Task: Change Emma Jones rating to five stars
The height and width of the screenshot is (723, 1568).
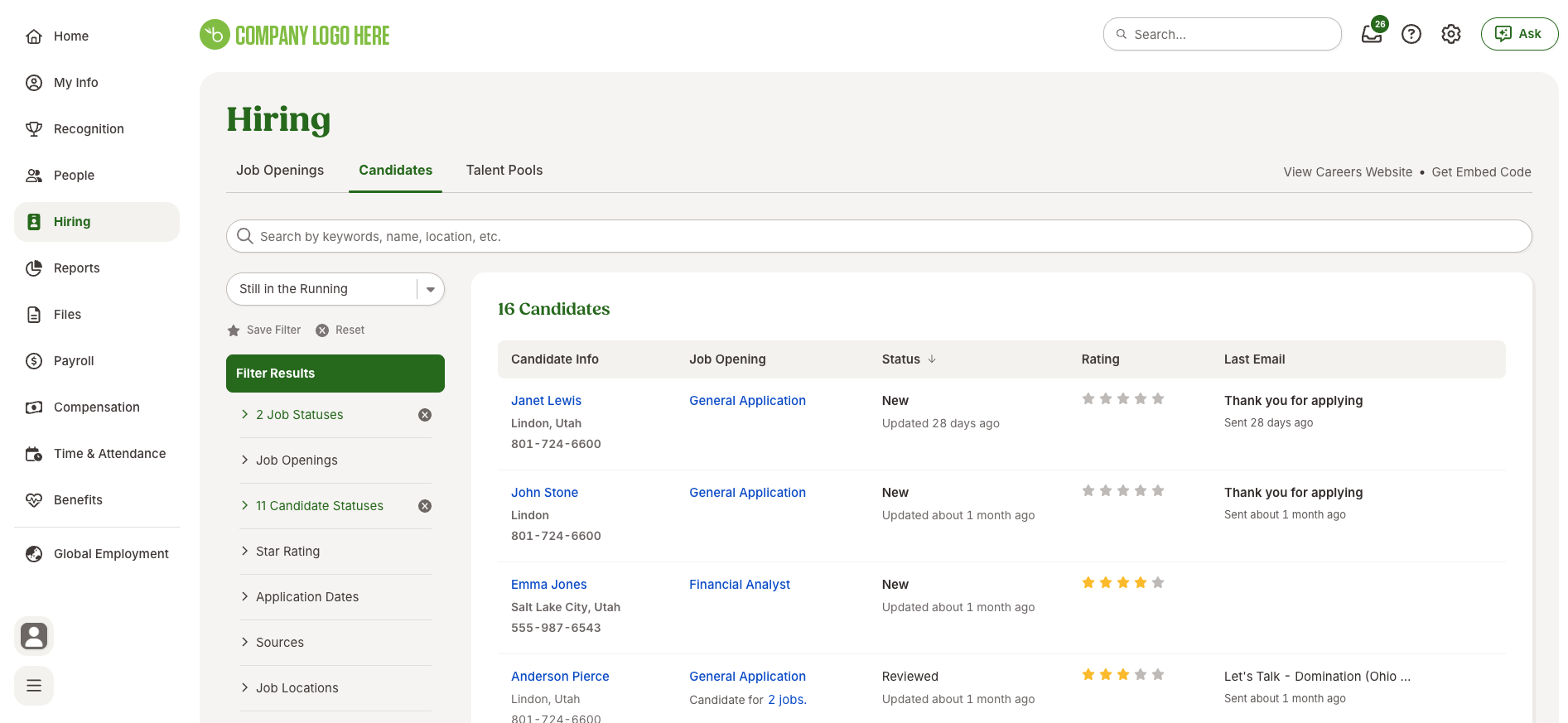Action: click(x=1158, y=583)
